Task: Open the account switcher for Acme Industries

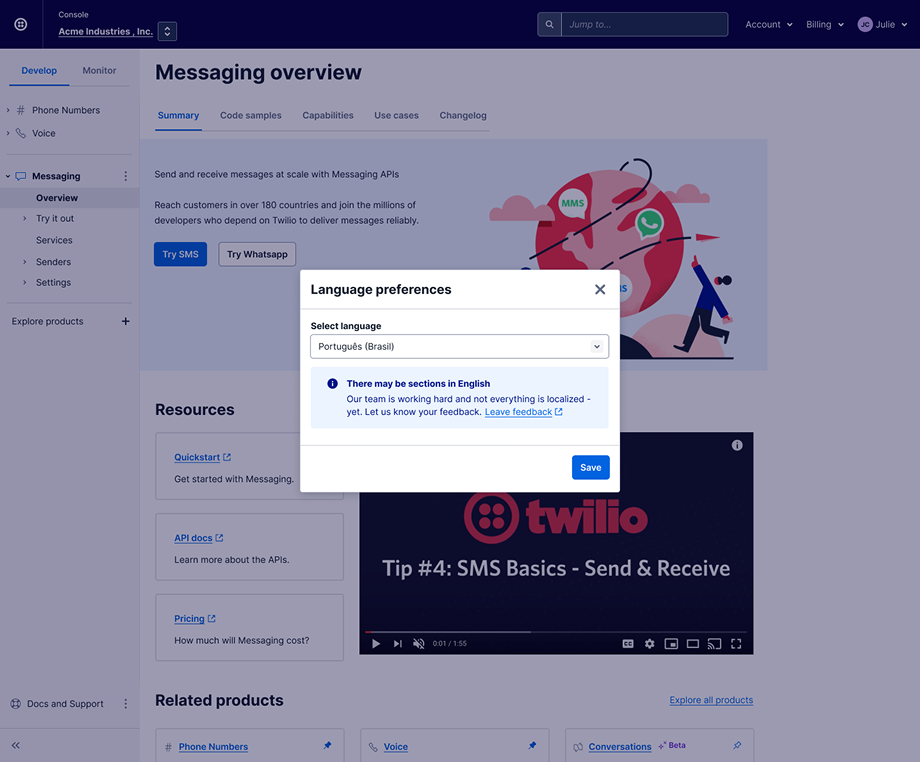Action: pos(167,32)
